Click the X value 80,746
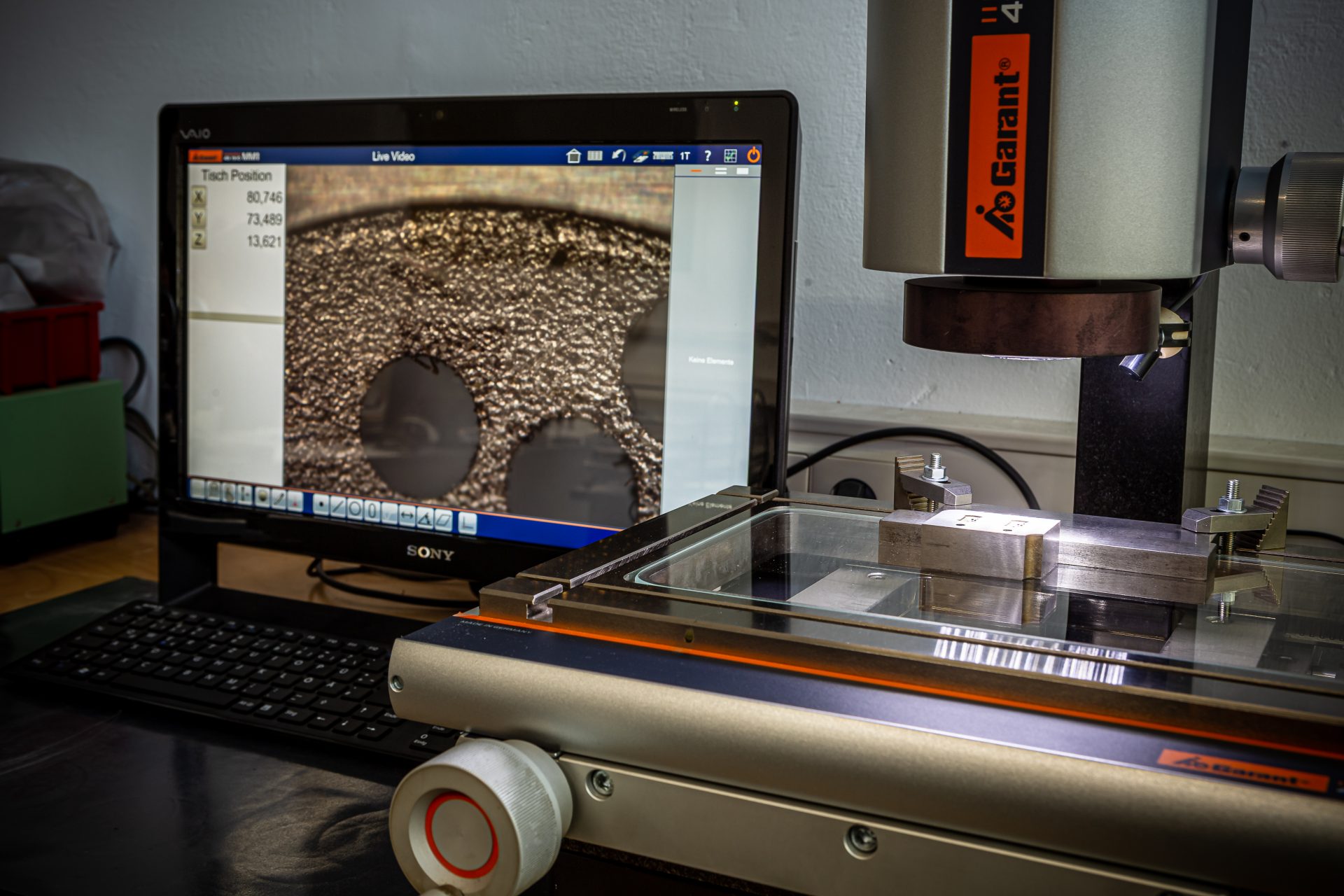Image resolution: width=1344 pixels, height=896 pixels. [x=264, y=198]
